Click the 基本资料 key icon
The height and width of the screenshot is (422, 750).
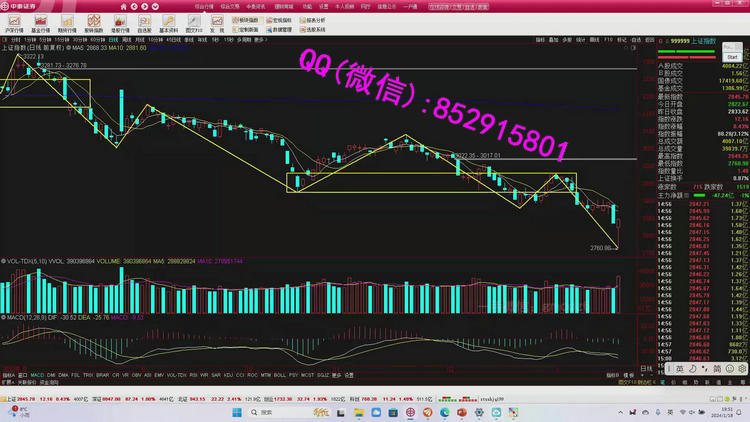point(170,24)
